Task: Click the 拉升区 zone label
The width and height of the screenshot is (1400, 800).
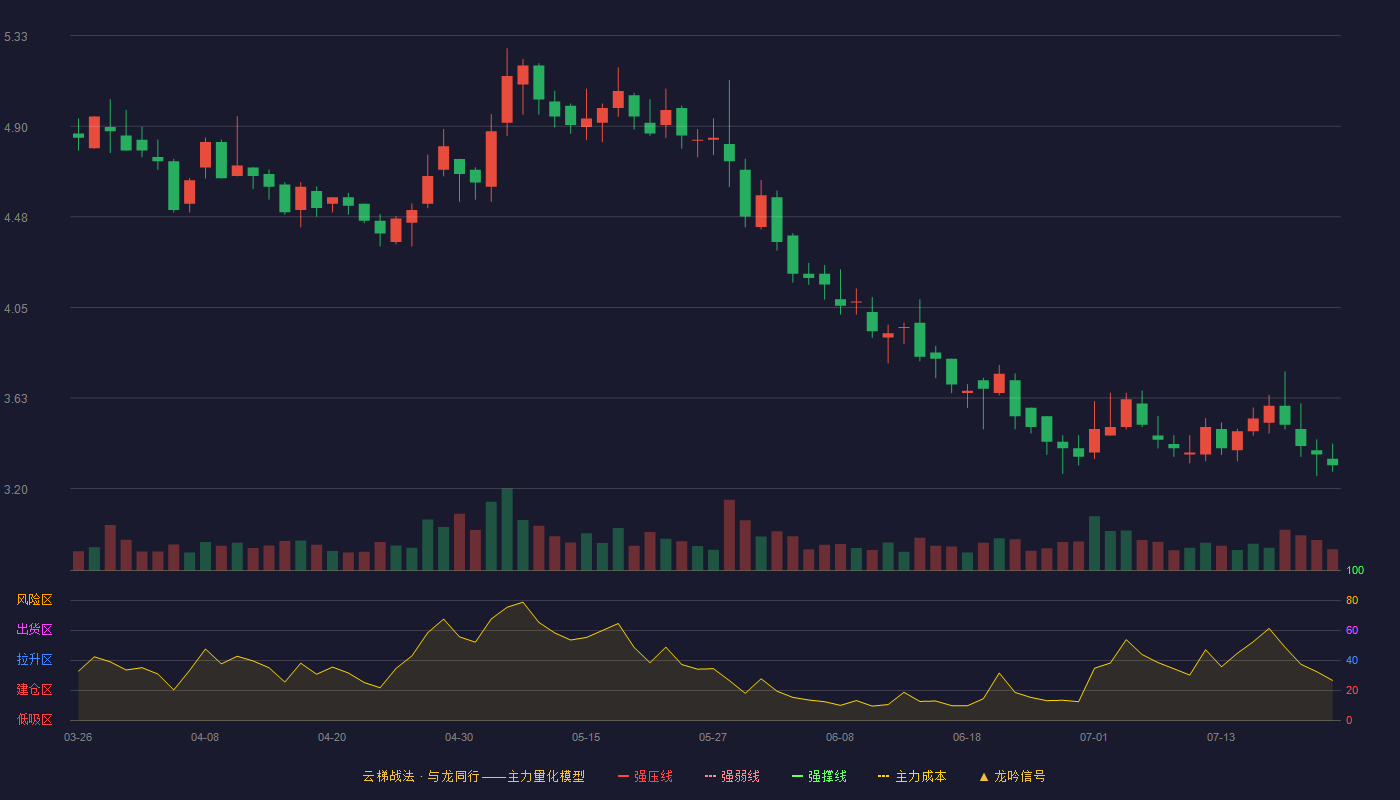Action: pos(34,660)
